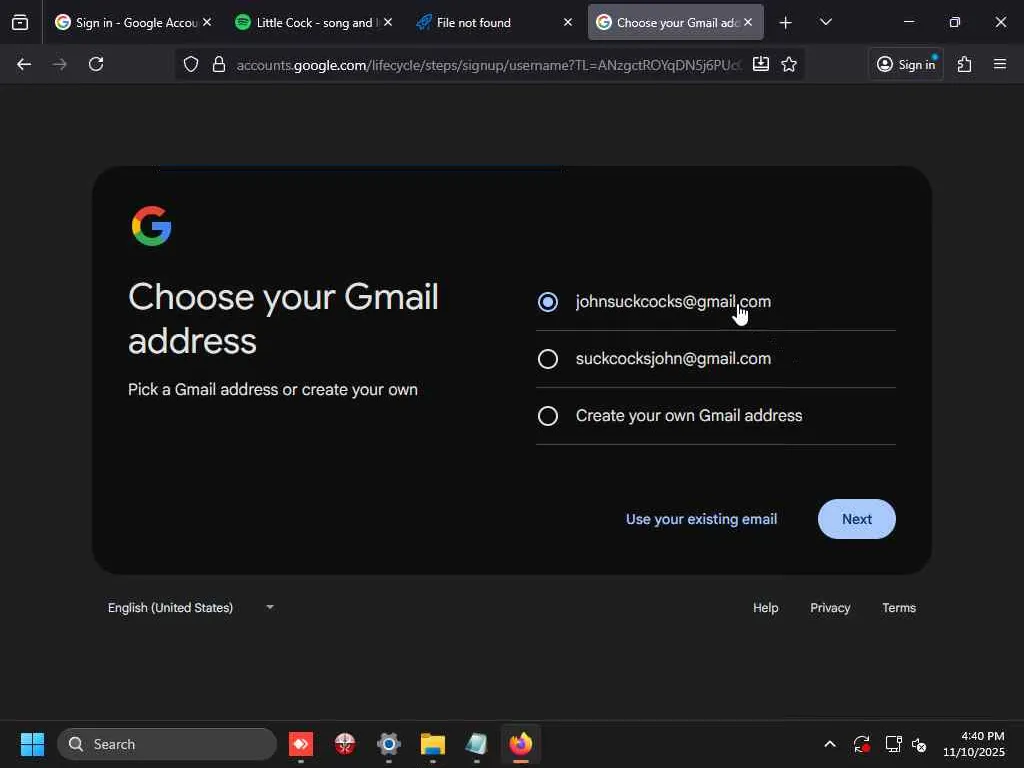Open File Explorer from the taskbar
1024x768 pixels.
click(432, 744)
